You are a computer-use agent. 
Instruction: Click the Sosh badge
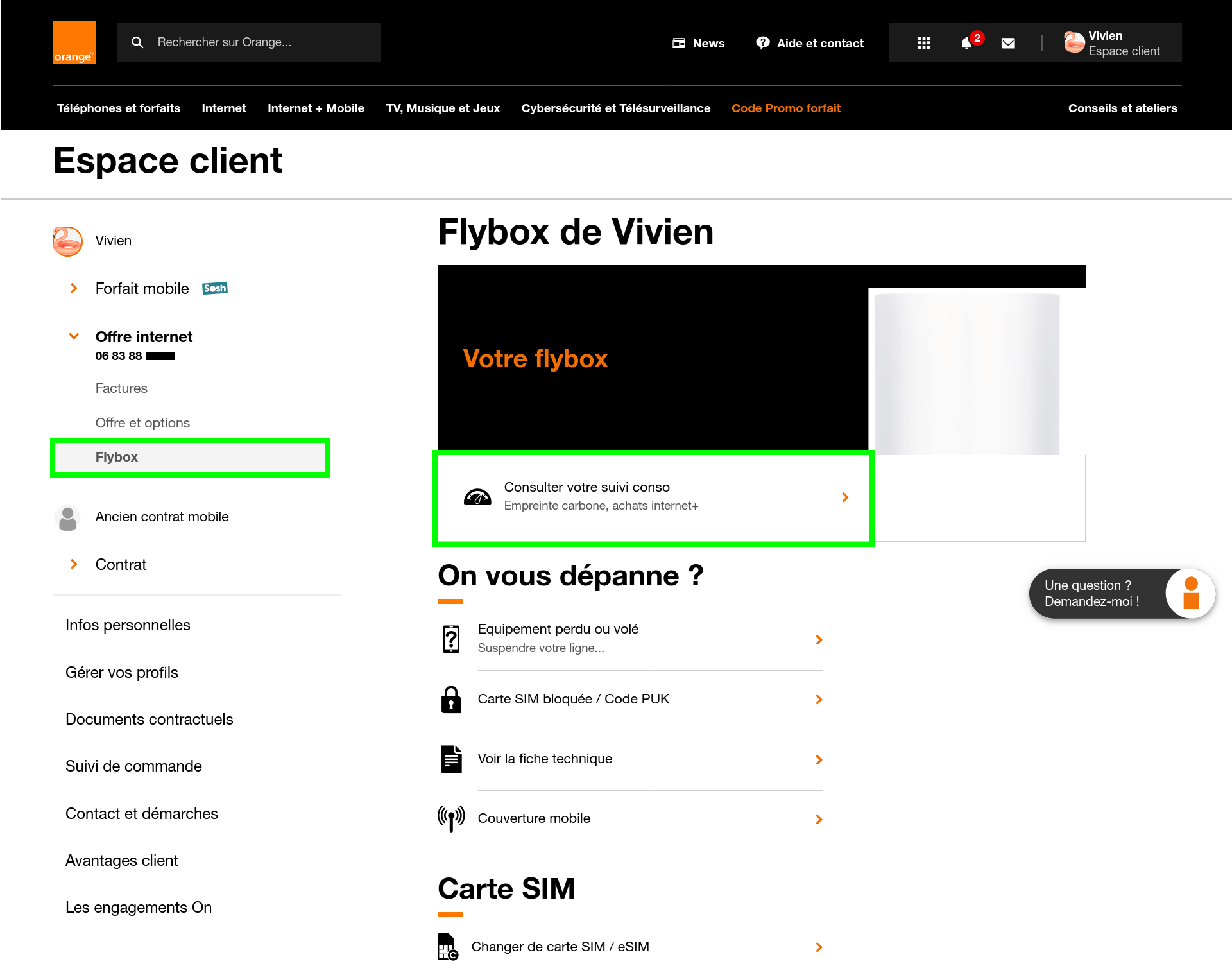click(215, 288)
